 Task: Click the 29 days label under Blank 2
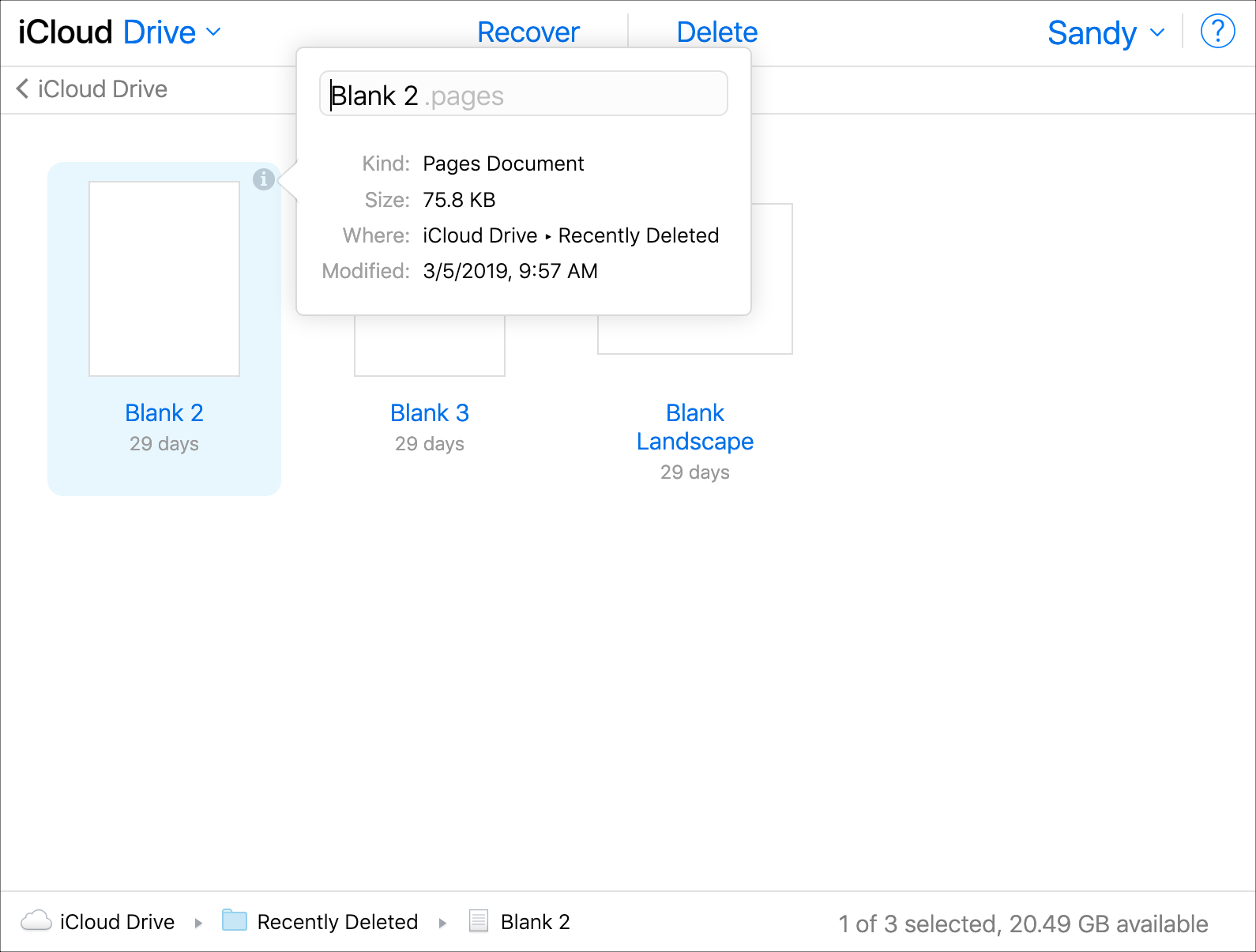[164, 444]
